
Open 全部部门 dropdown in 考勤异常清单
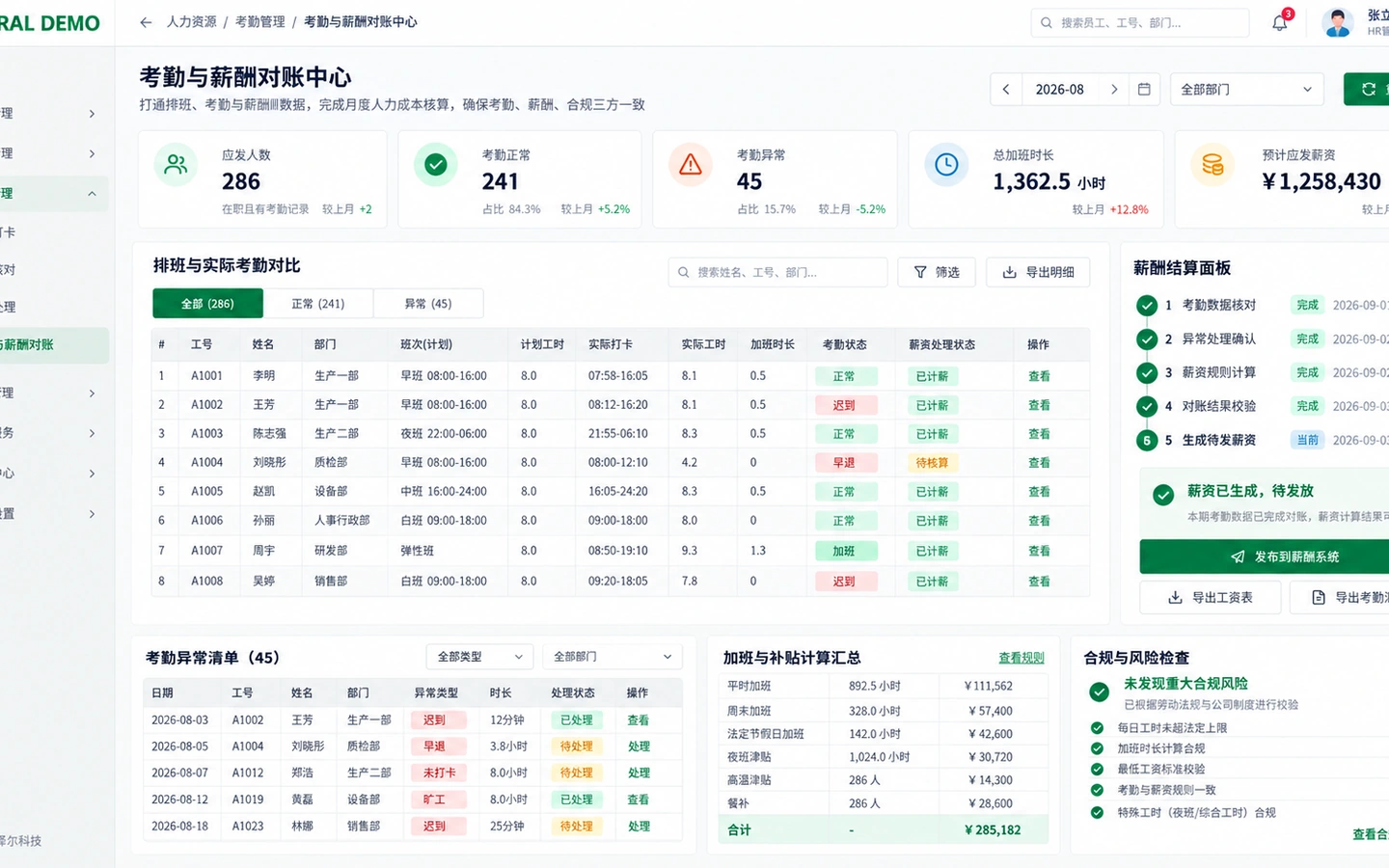(613, 657)
